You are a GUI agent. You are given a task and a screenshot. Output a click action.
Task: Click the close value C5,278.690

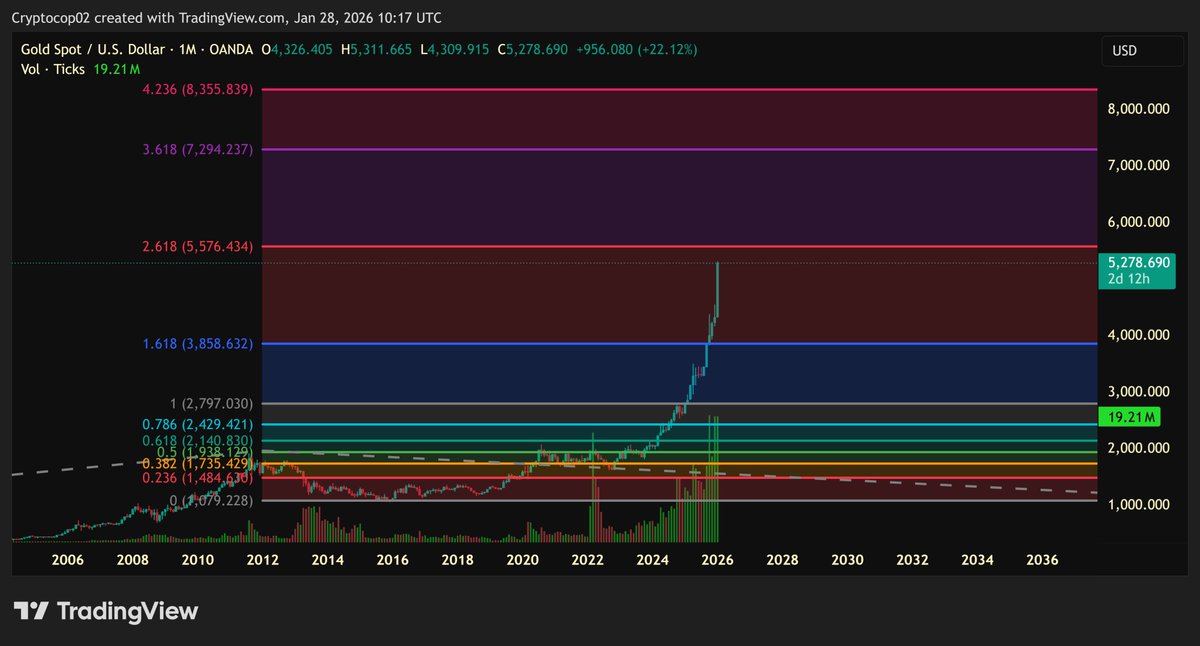pyautogui.click(x=533, y=49)
